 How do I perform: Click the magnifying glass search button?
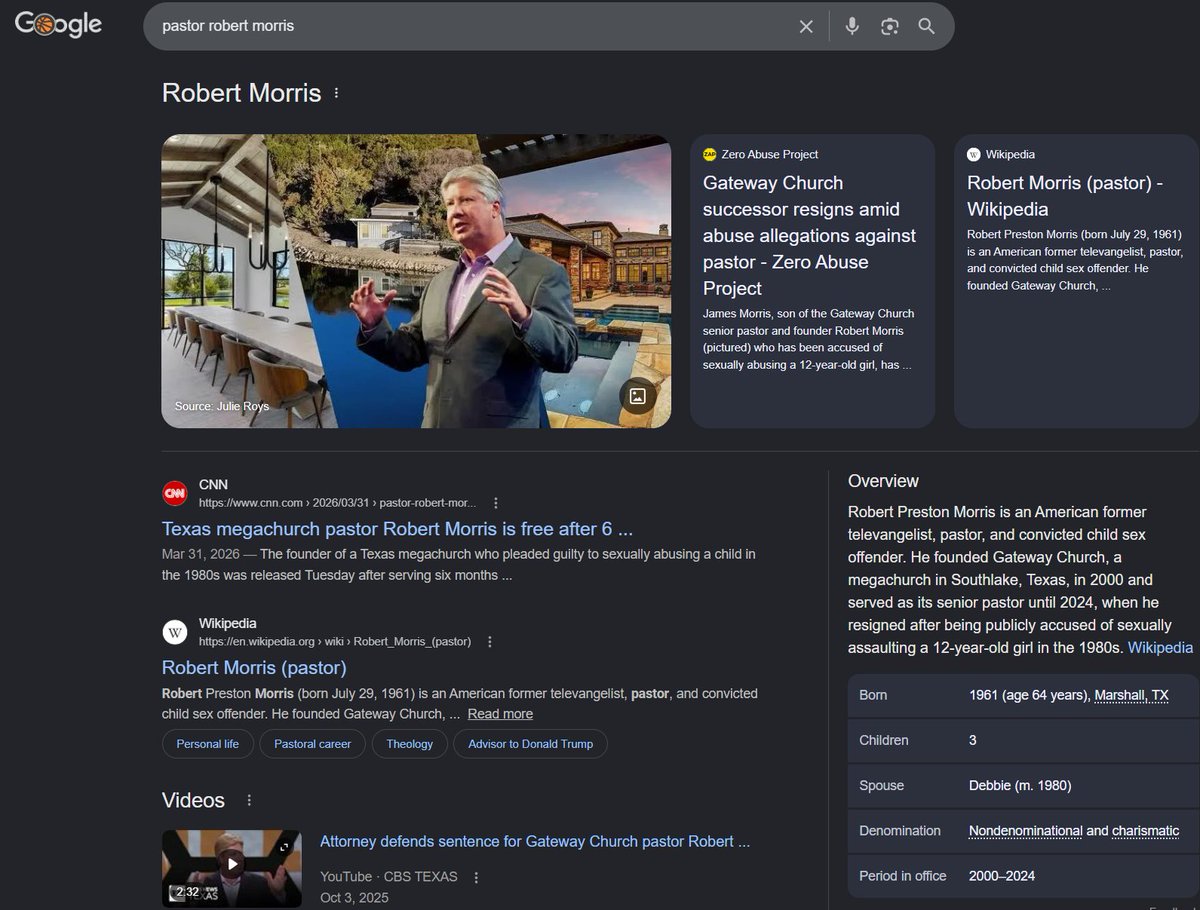[927, 27]
